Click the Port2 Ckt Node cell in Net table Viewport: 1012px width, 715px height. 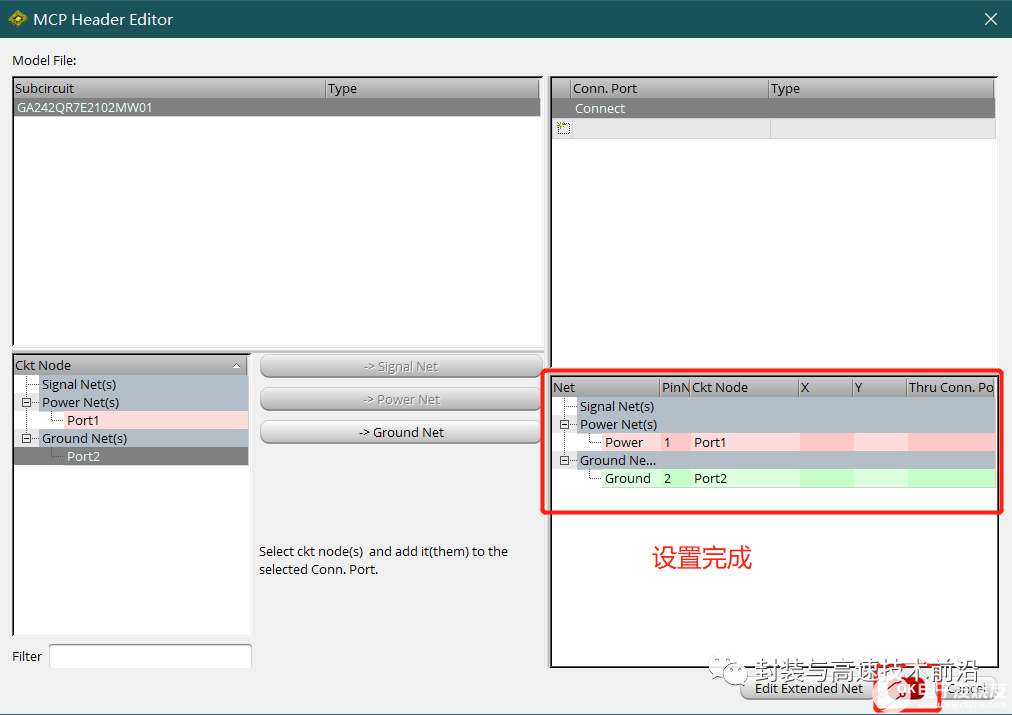(x=745, y=479)
